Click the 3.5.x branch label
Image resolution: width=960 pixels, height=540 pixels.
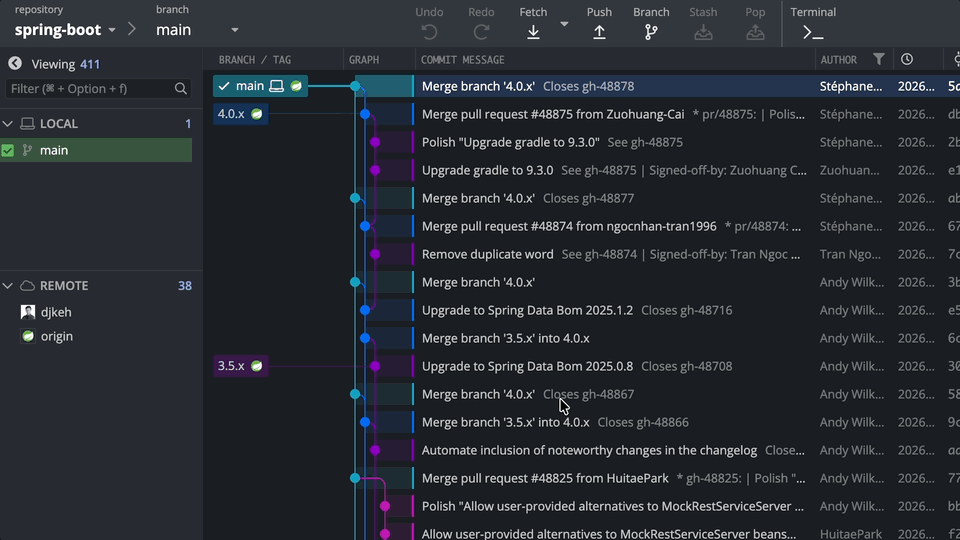(x=231, y=366)
